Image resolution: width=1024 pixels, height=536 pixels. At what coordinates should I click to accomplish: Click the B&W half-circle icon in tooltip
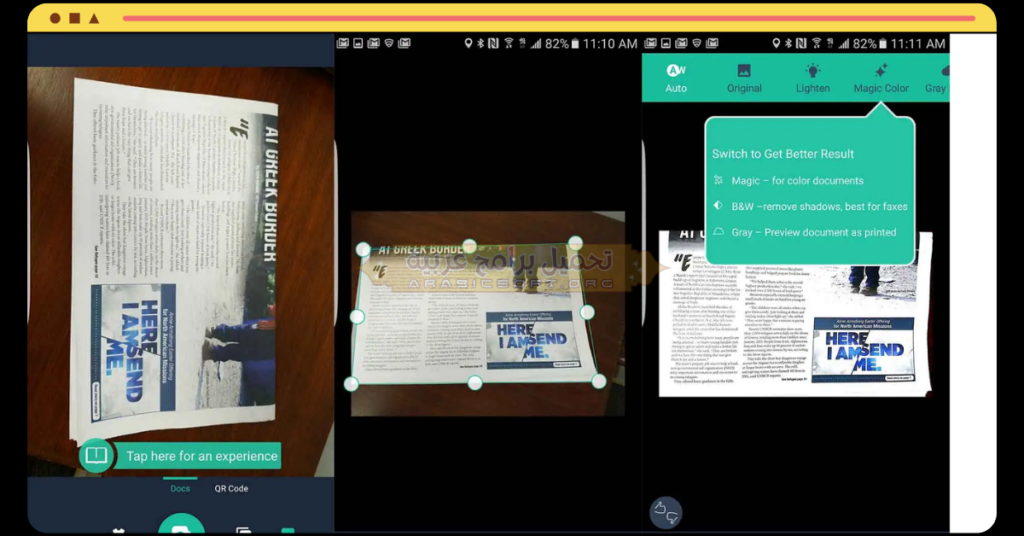[718, 206]
